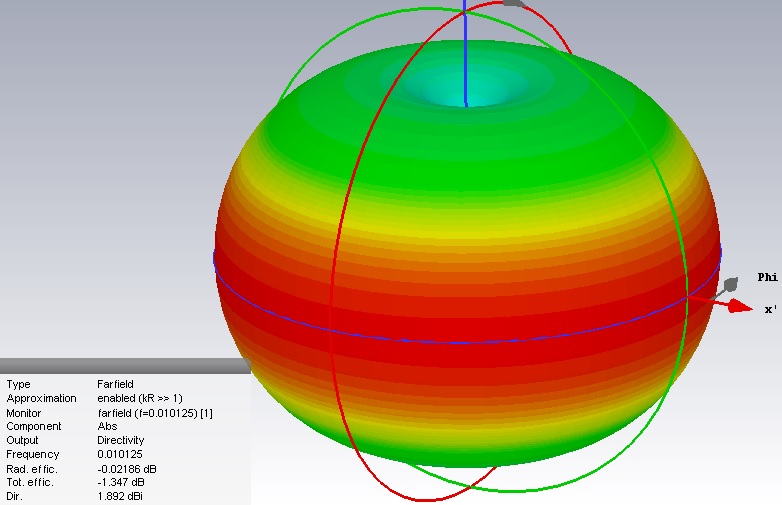Click the 'Approximation' label
Screen dimensions: 782x505
[41, 398]
